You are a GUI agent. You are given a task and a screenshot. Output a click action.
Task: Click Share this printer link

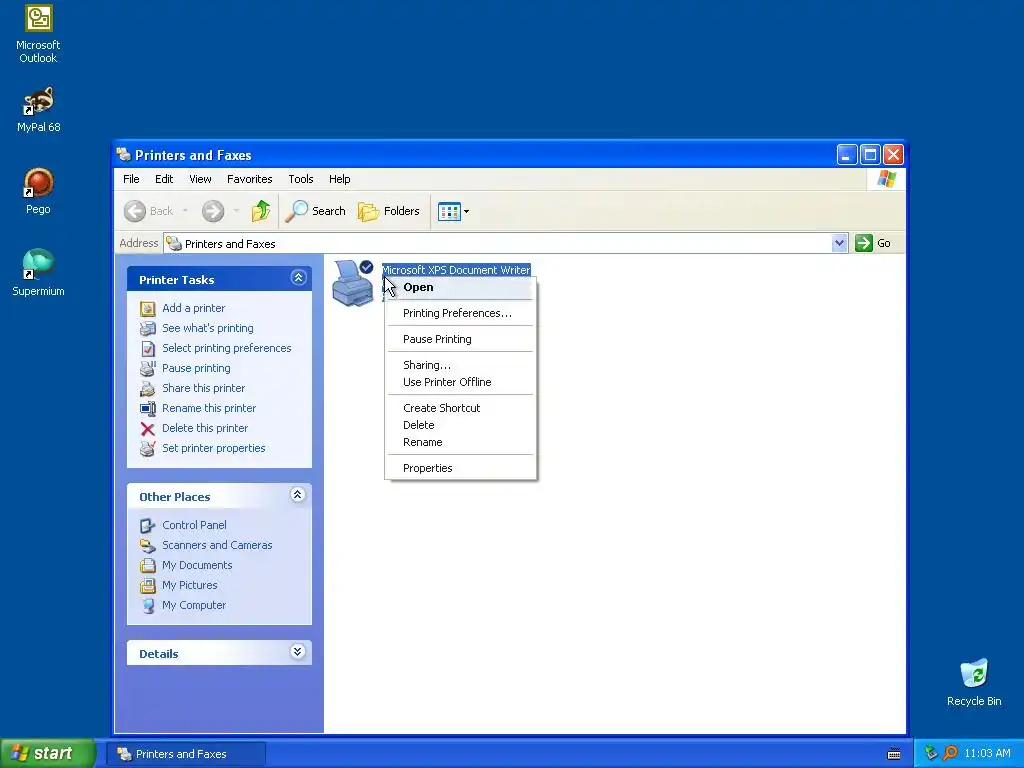coord(204,388)
